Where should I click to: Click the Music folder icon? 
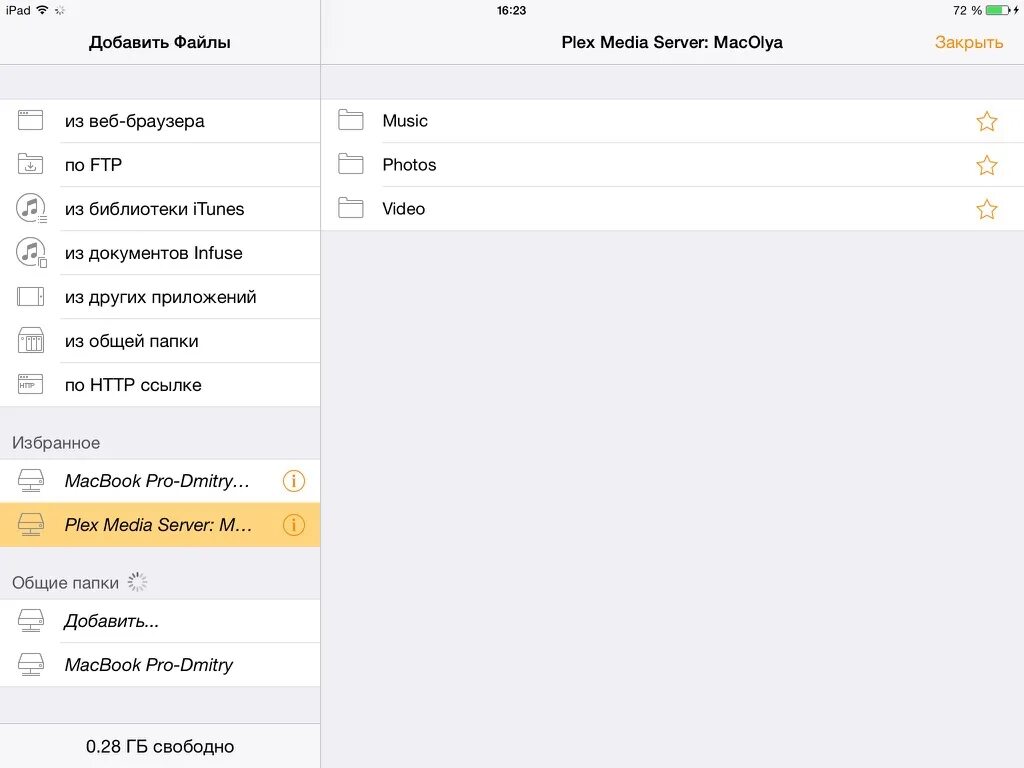[351, 120]
